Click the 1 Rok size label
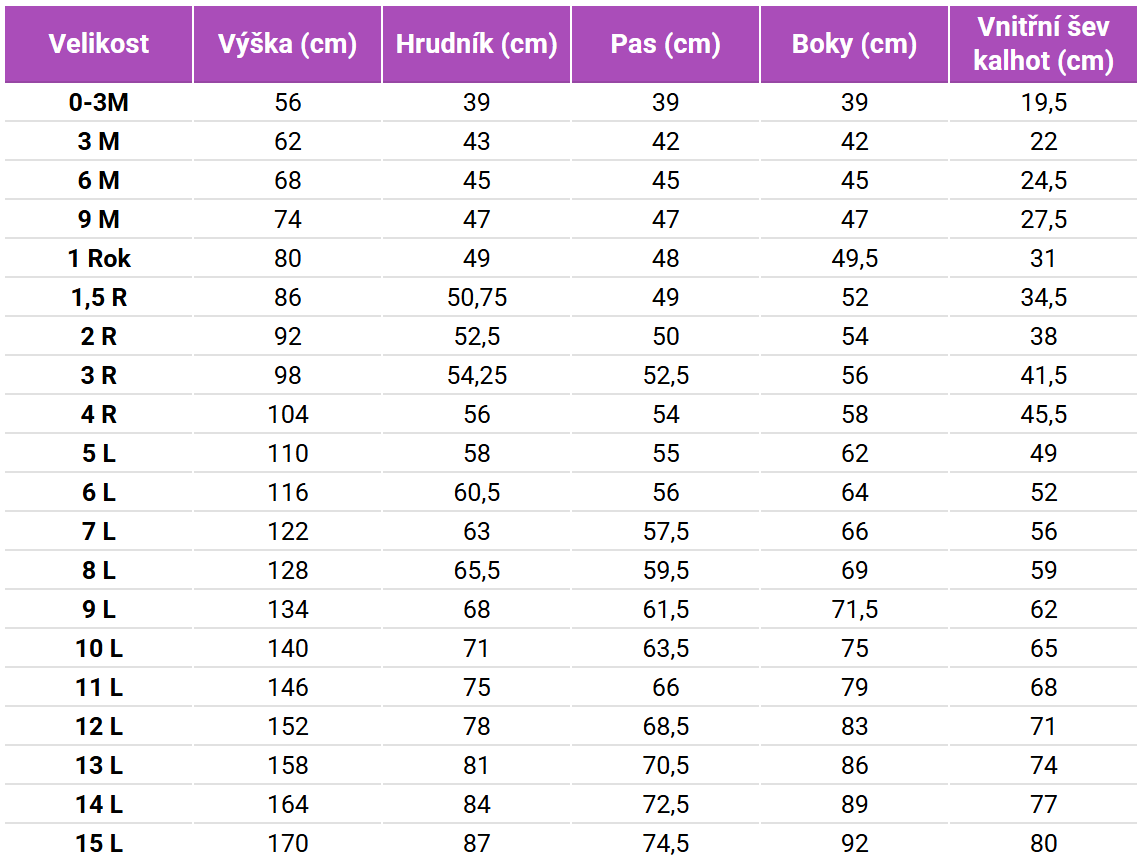The width and height of the screenshot is (1142, 867). 99,258
